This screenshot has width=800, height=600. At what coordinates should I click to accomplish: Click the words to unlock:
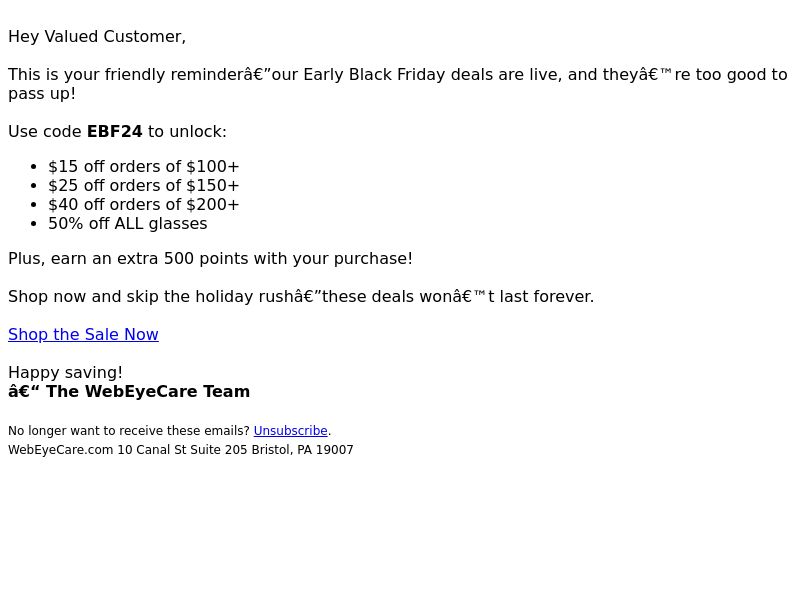[187, 132]
